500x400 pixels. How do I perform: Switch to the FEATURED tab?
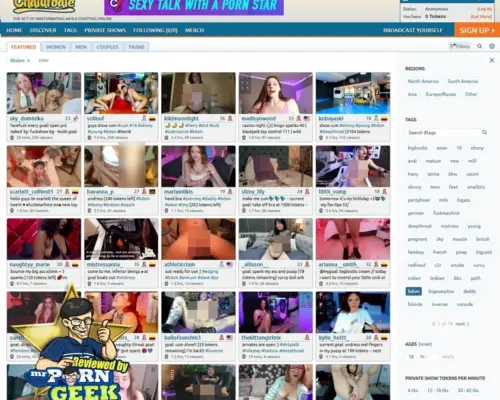[x=24, y=47]
